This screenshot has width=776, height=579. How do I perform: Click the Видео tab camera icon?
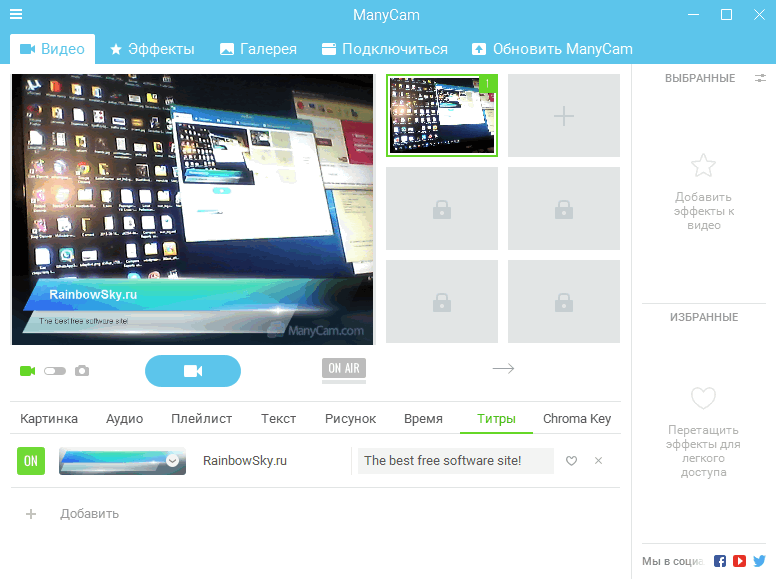27,49
